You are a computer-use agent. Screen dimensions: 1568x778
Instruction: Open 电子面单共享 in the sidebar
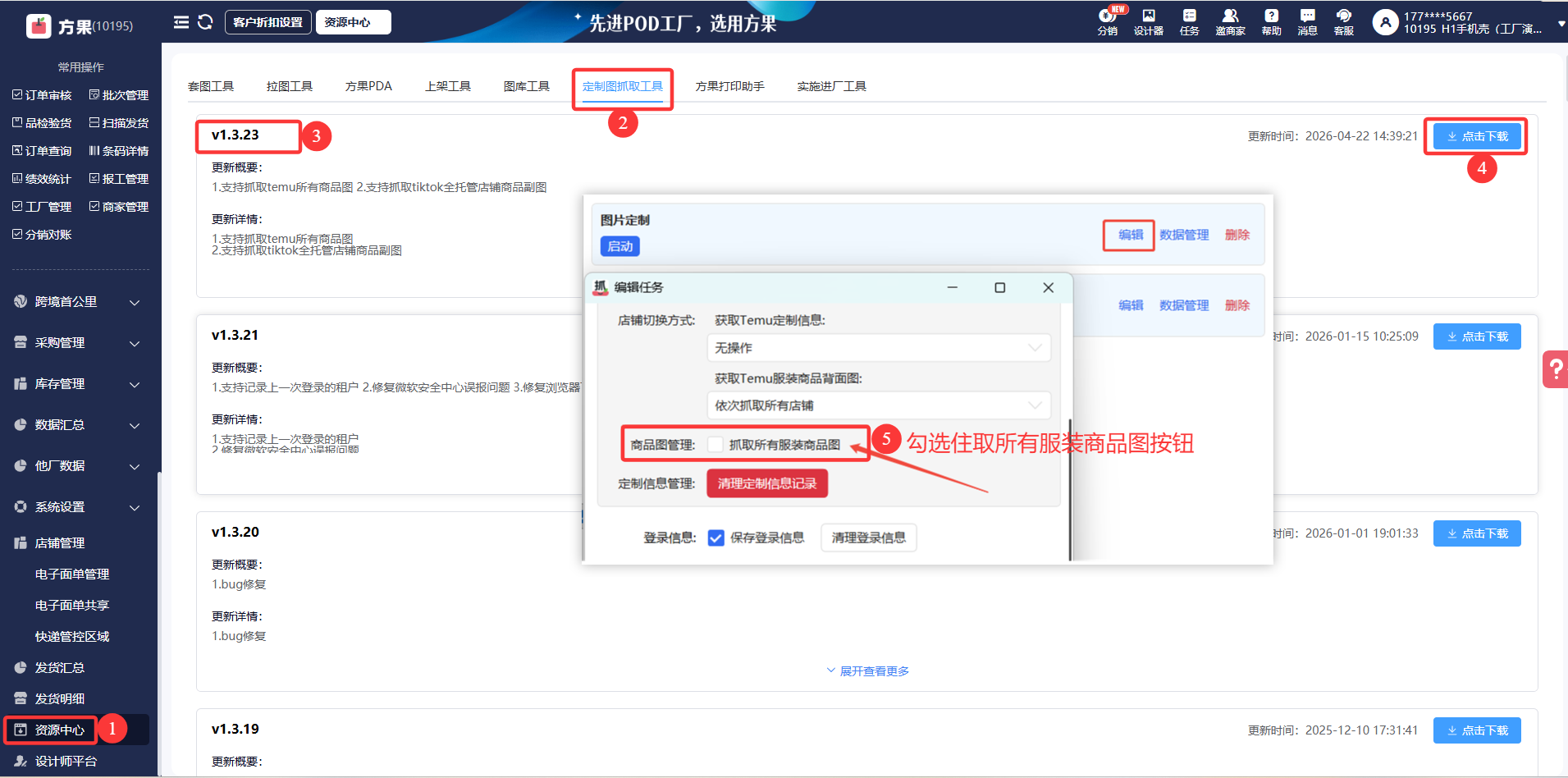[72, 606]
